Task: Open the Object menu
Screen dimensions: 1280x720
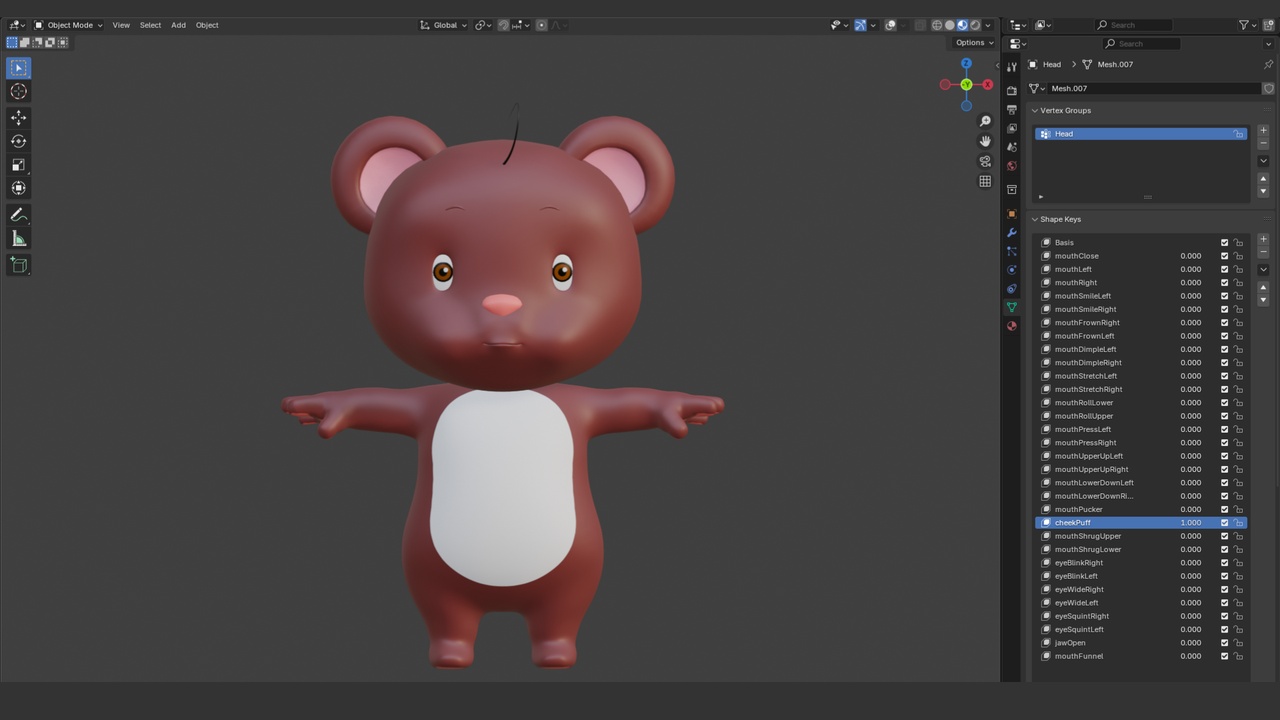Action: click(x=207, y=25)
